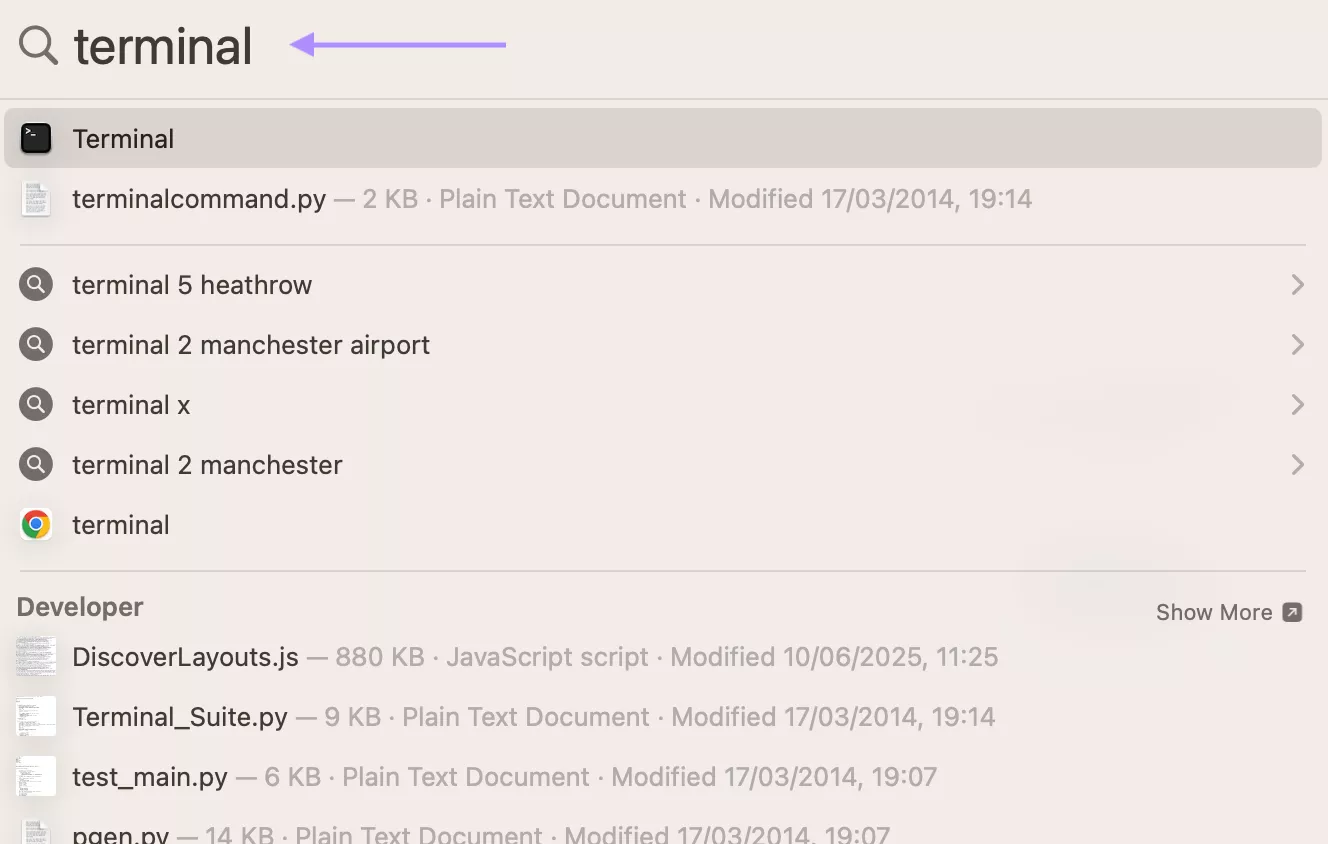
Task: Click the Chrome icon for terminal search
Action: point(36,525)
